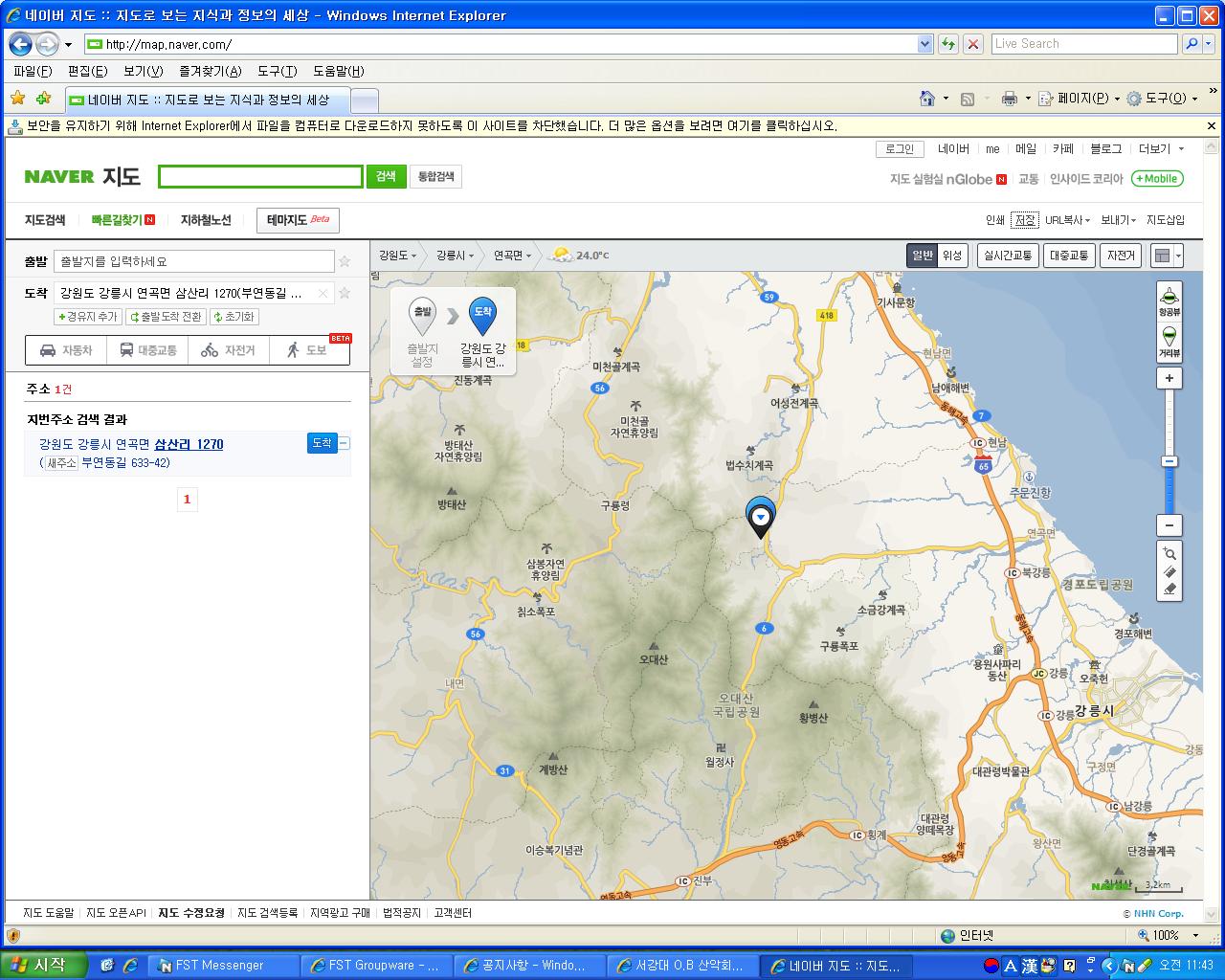Expand the 보내기 send menu
Image resolution: width=1225 pixels, height=980 pixels.
tap(1118, 220)
